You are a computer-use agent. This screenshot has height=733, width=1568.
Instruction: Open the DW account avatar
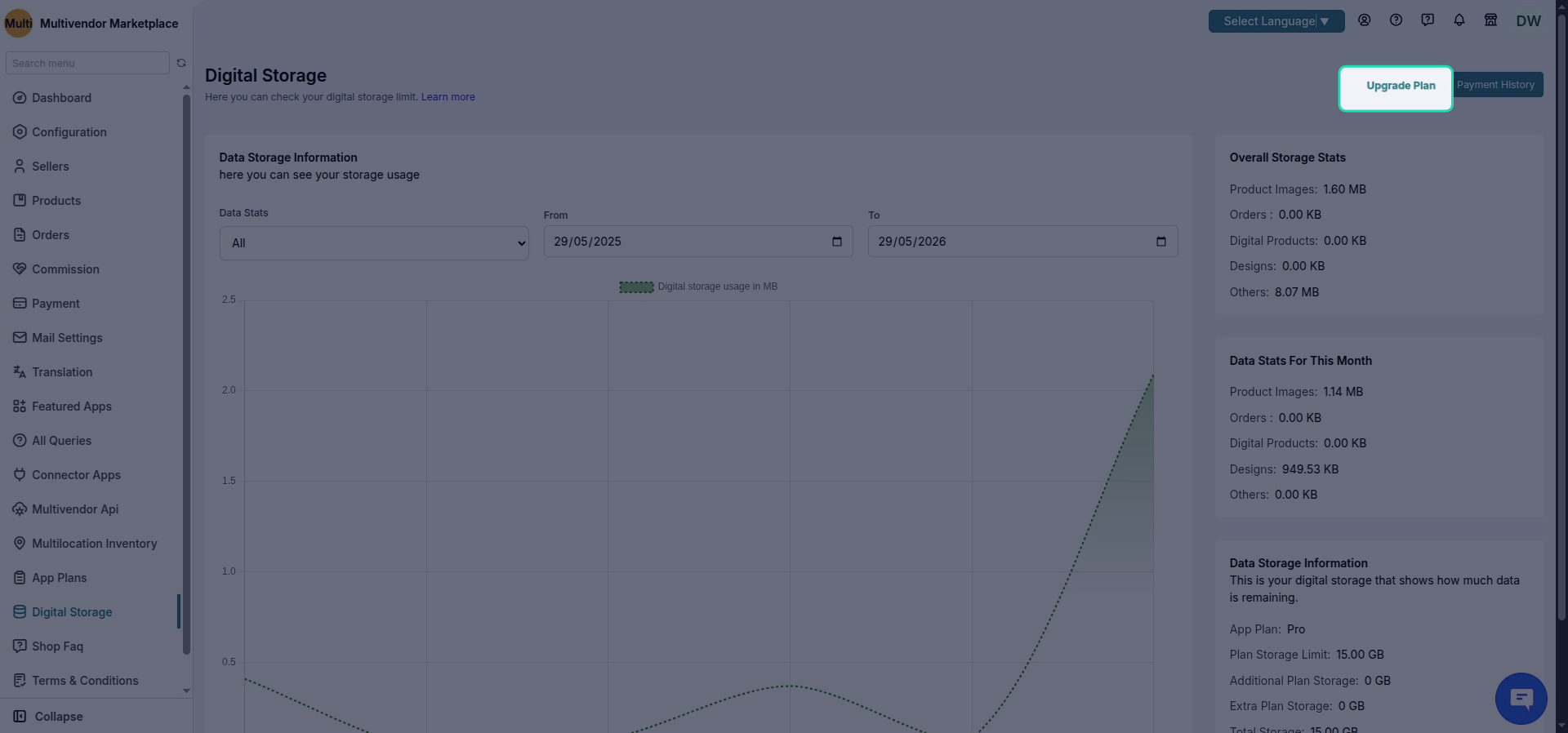[x=1529, y=21]
